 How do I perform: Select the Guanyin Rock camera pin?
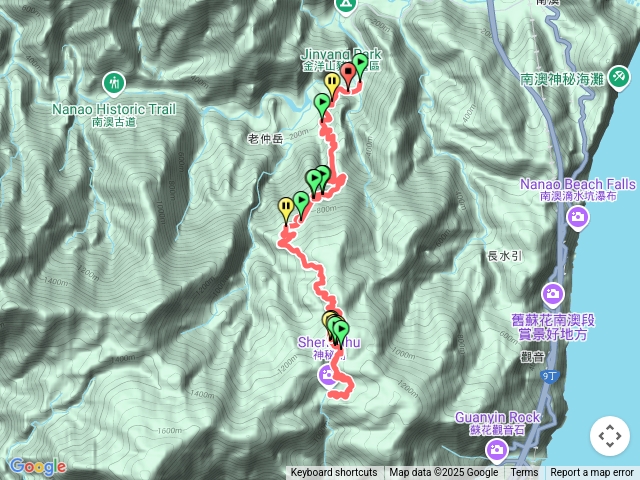coord(497,451)
